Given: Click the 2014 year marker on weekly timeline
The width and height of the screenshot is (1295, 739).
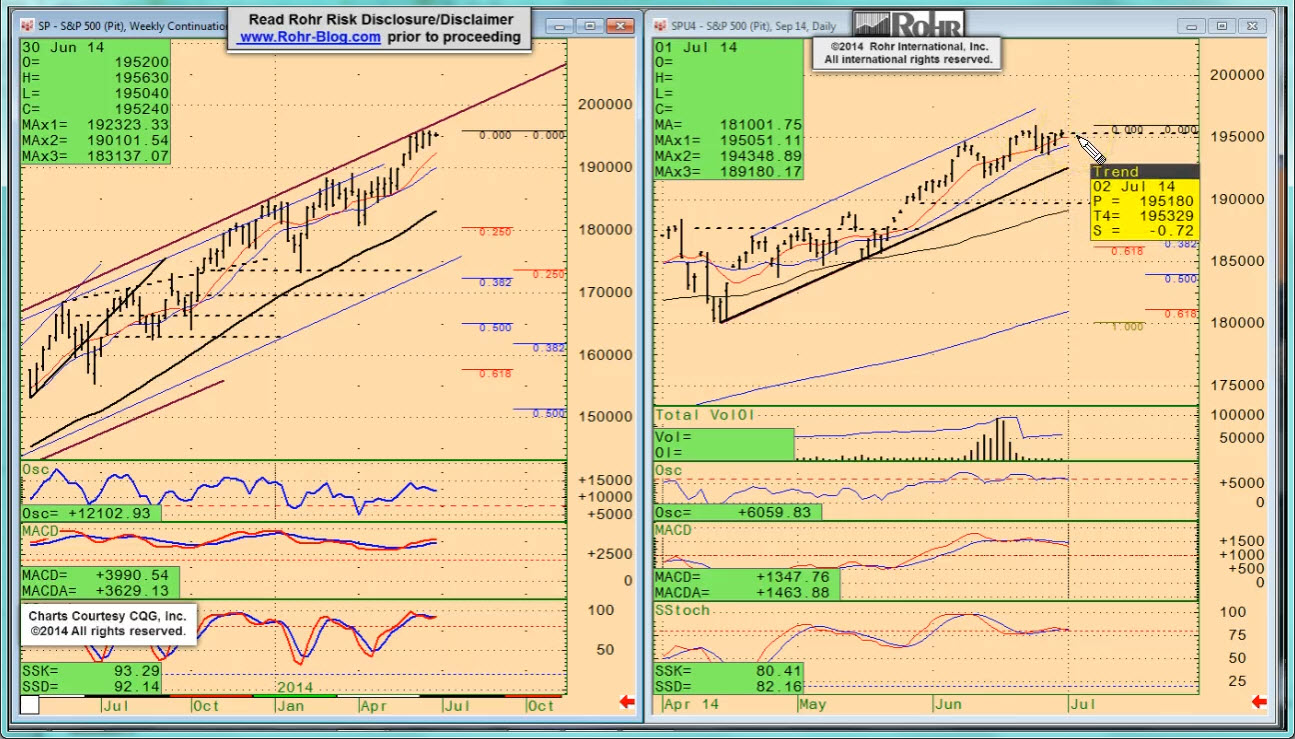Looking at the screenshot, I should [x=295, y=688].
